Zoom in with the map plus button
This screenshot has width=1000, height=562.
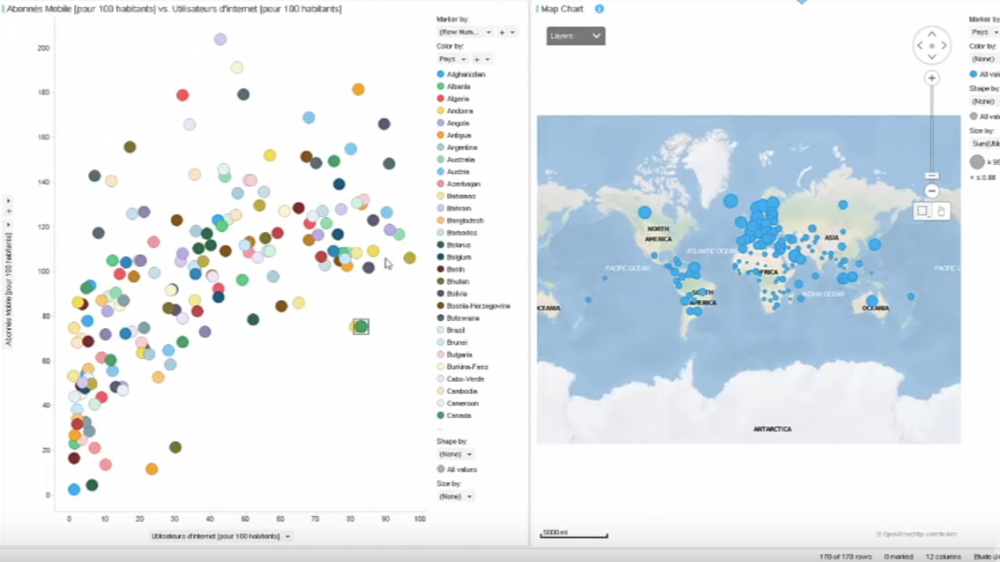click(932, 78)
